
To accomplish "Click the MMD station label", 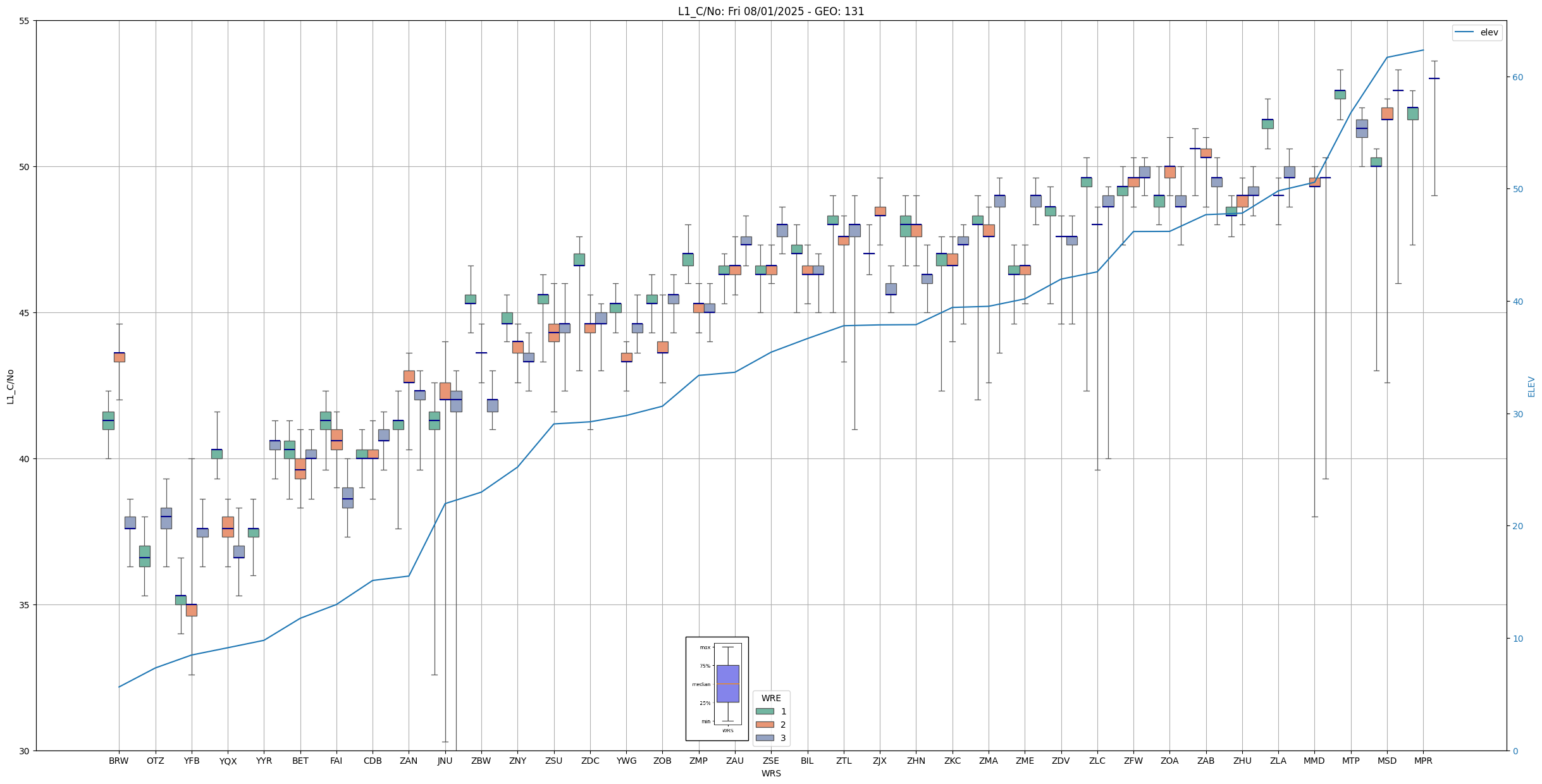I will click(x=1314, y=761).
